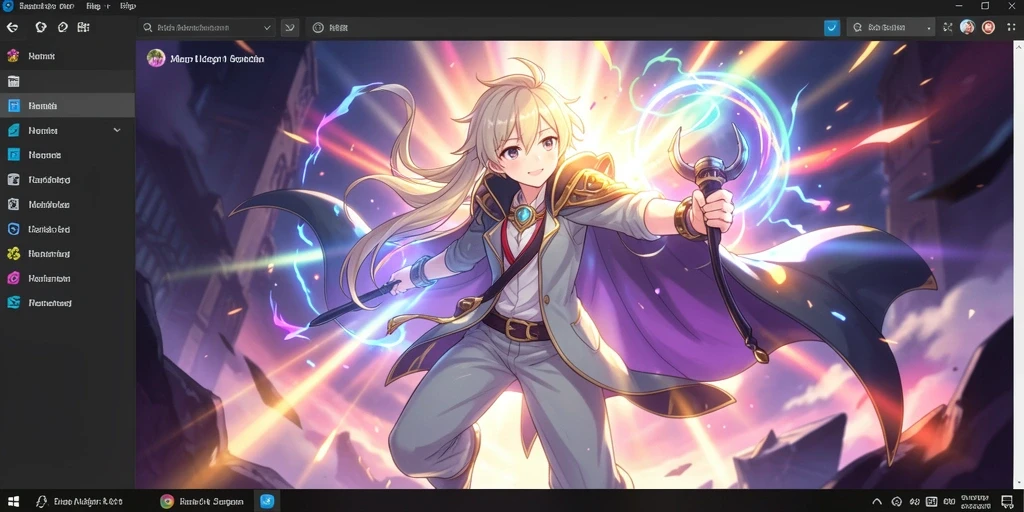Open the notification center icon at the taskbar's end
This screenshot has height=512, width=1024.
[1007, 501]
